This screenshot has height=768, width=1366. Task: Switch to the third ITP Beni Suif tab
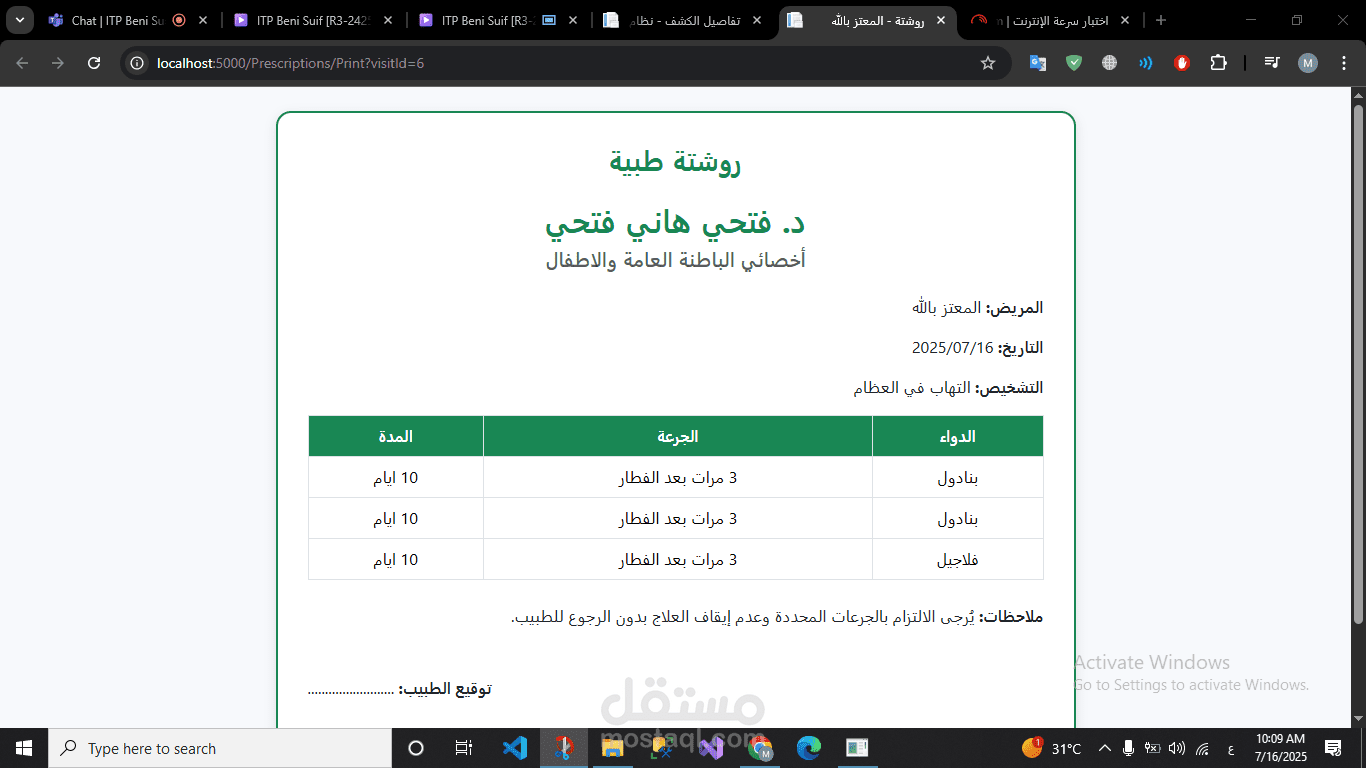click(498, 20)
